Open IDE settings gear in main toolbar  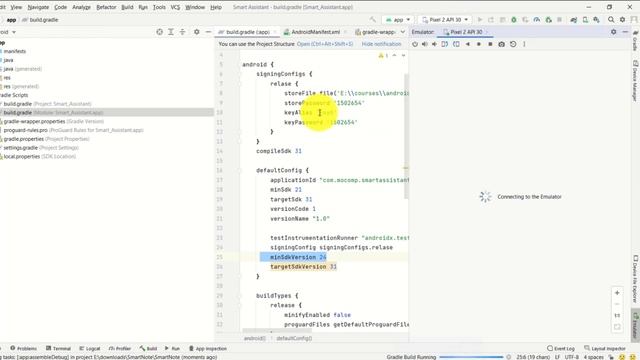[622, 20]
